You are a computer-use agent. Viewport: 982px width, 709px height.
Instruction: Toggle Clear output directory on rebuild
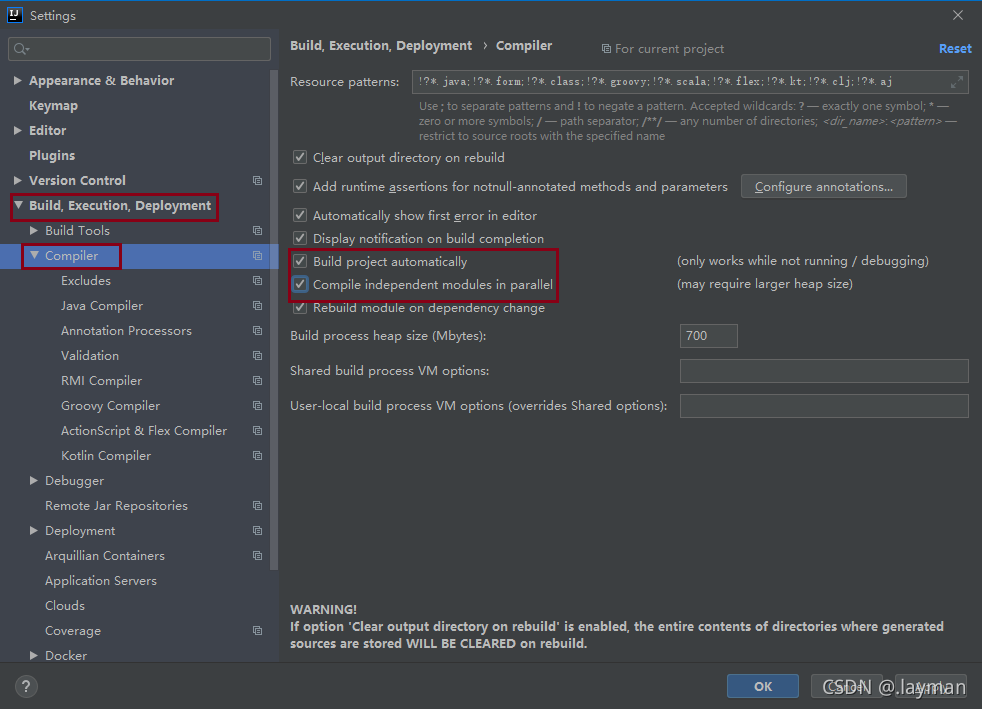click(x=300, y=157)
